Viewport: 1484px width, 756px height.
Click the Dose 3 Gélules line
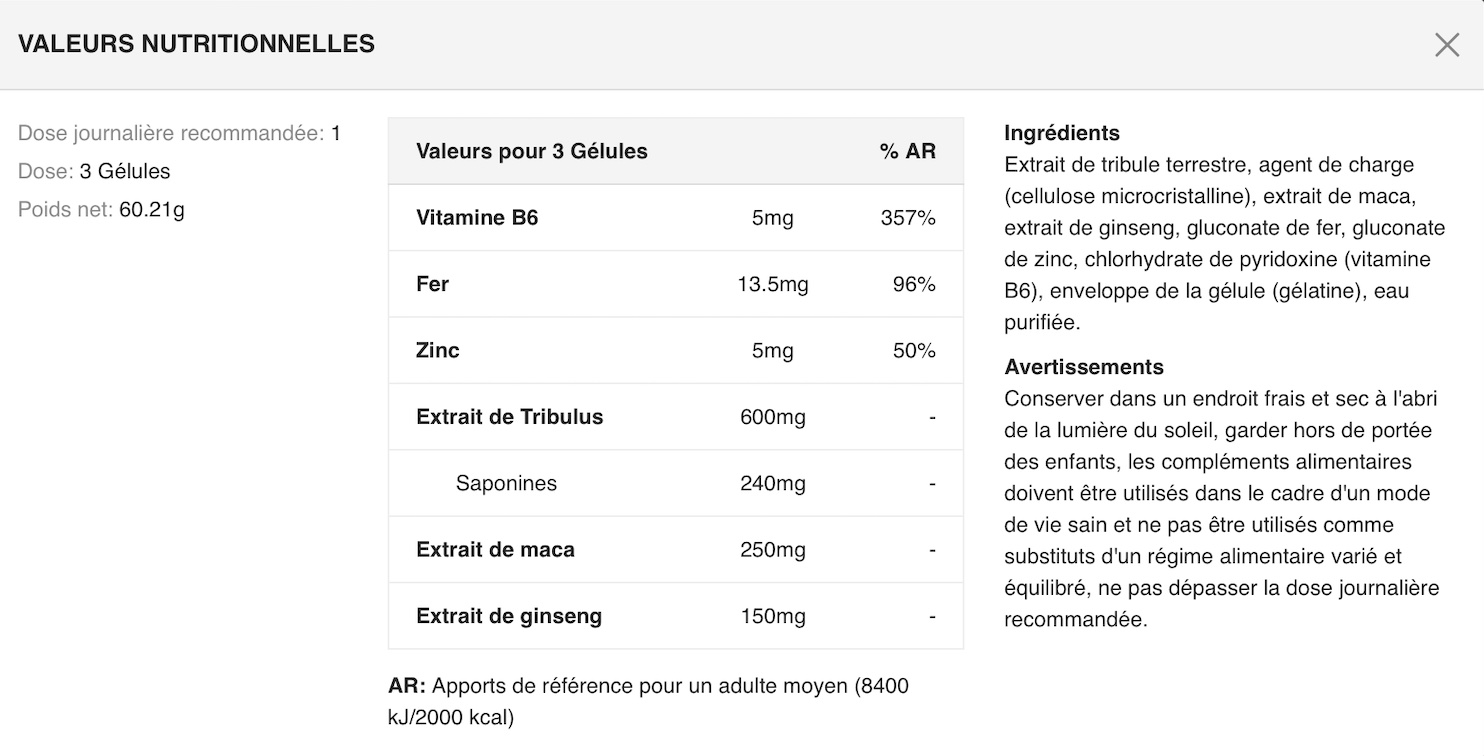[x=94, y=171]
